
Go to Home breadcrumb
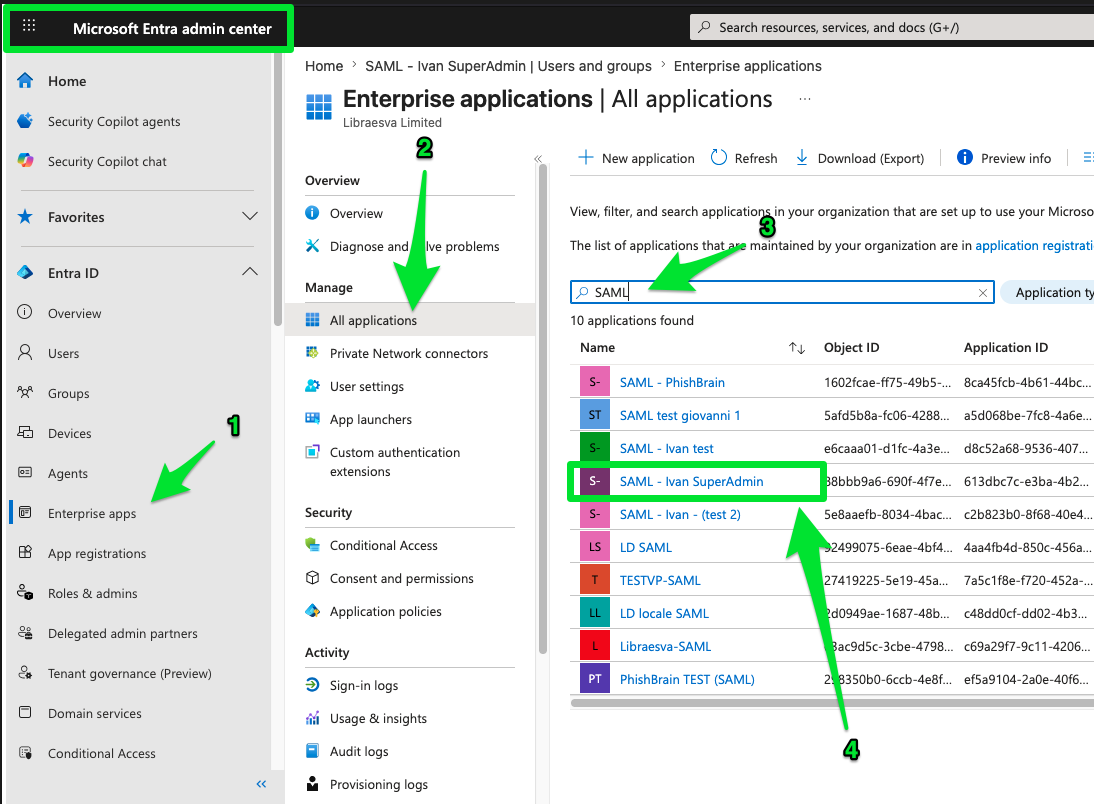[324, 66]
